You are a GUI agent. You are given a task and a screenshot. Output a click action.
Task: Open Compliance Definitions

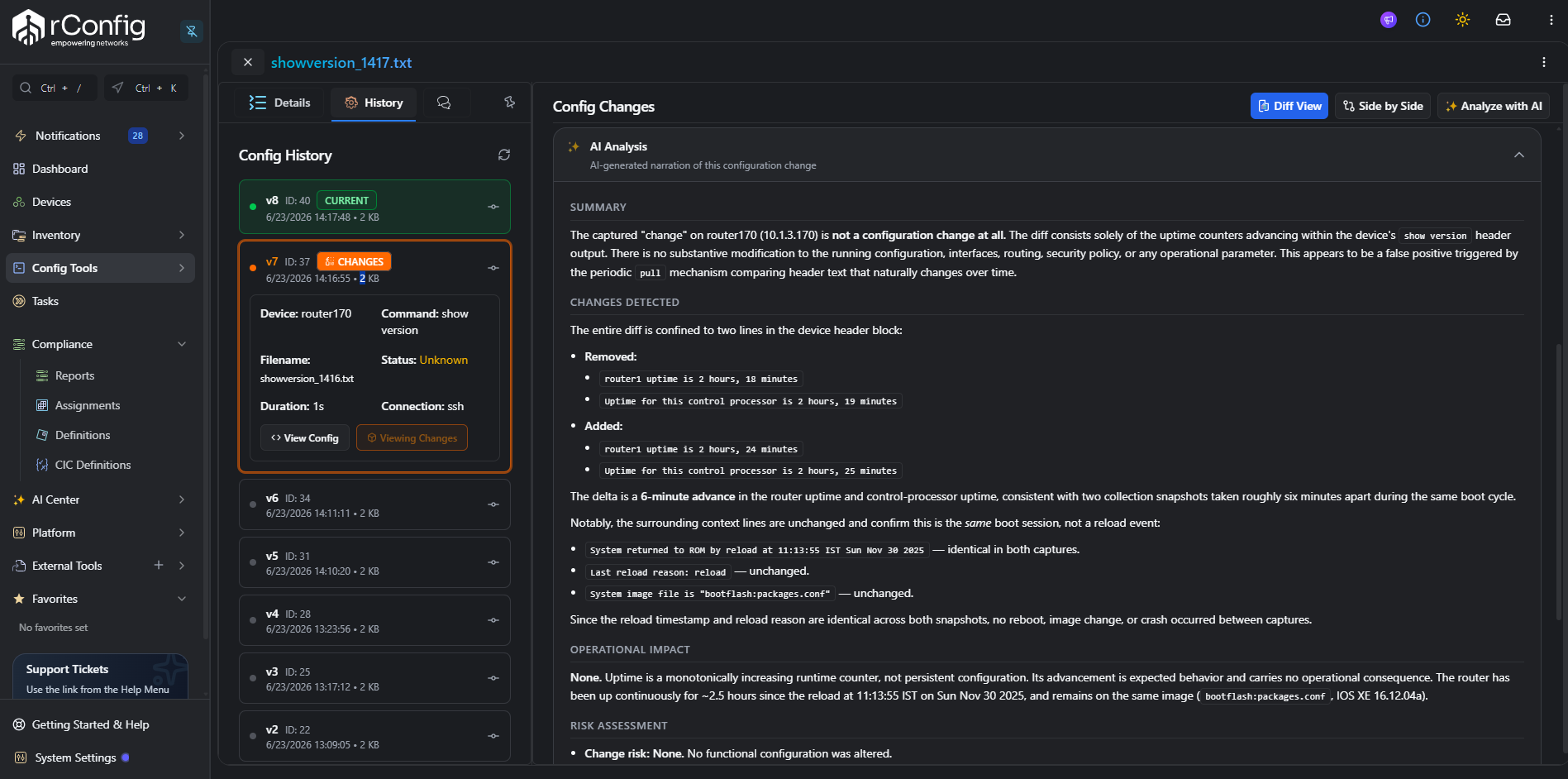[82, 435]
